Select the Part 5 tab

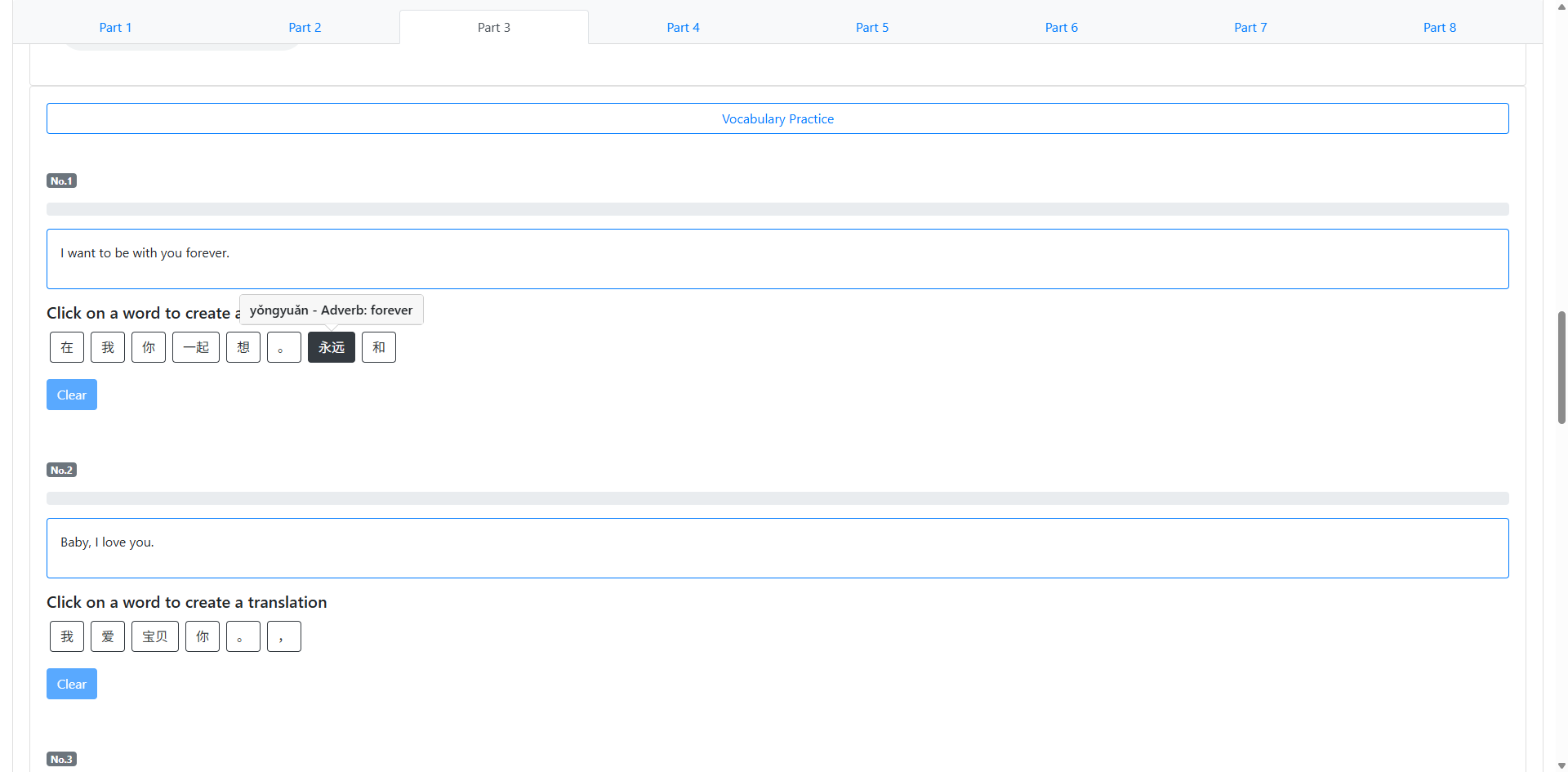(x=871, y=27)
